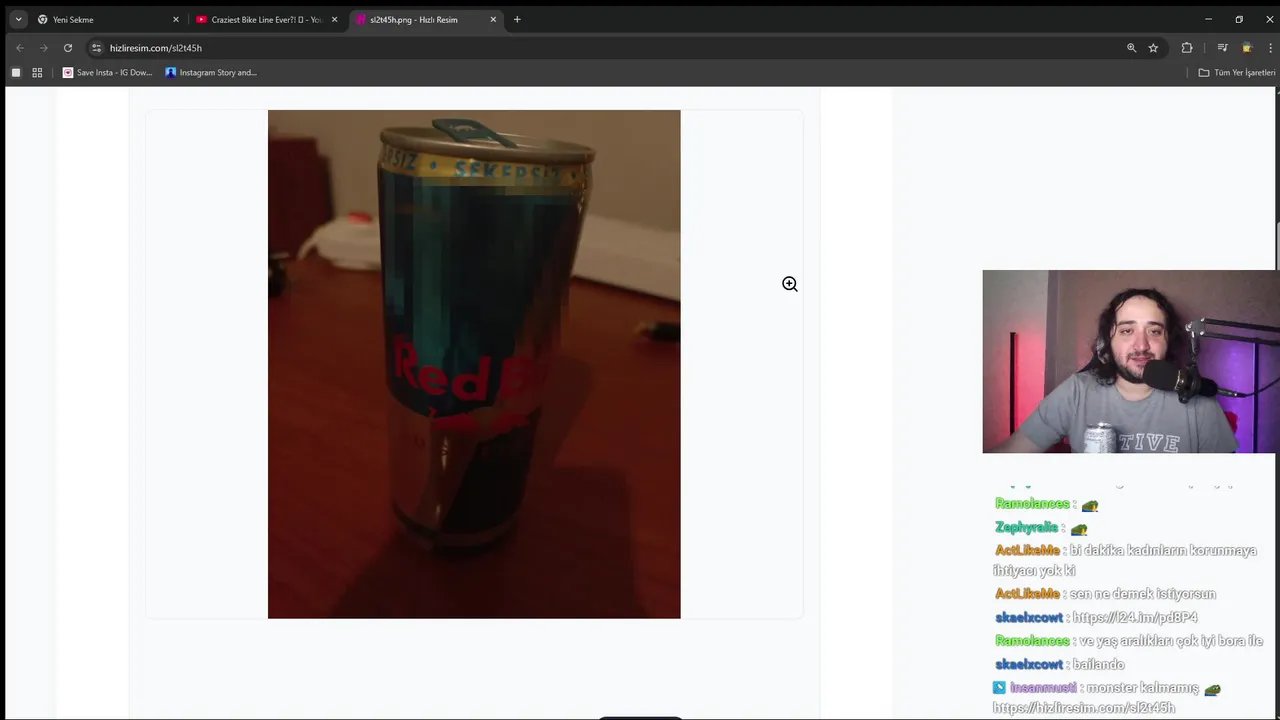Restore down the Chrome window
Image resolution: width=1280 pixels, height=720 pixels.
point(1239,19)
